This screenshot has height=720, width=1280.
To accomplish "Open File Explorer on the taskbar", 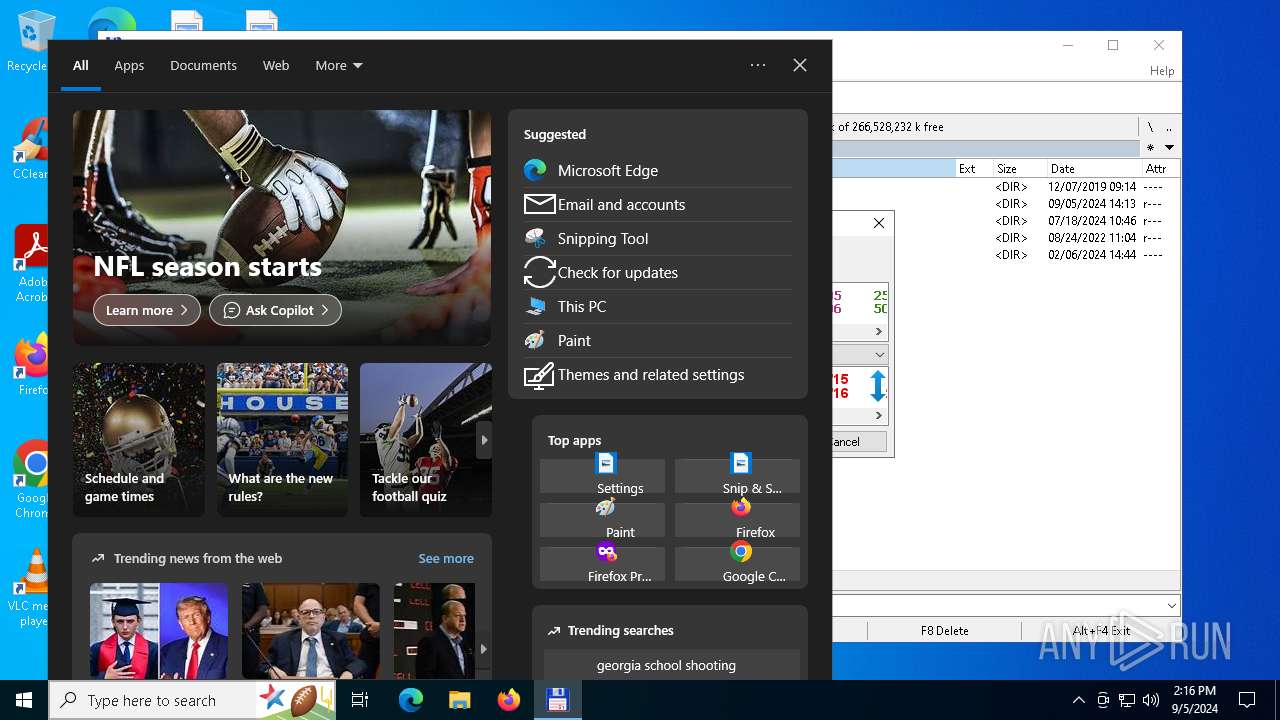I will (459, 700).
